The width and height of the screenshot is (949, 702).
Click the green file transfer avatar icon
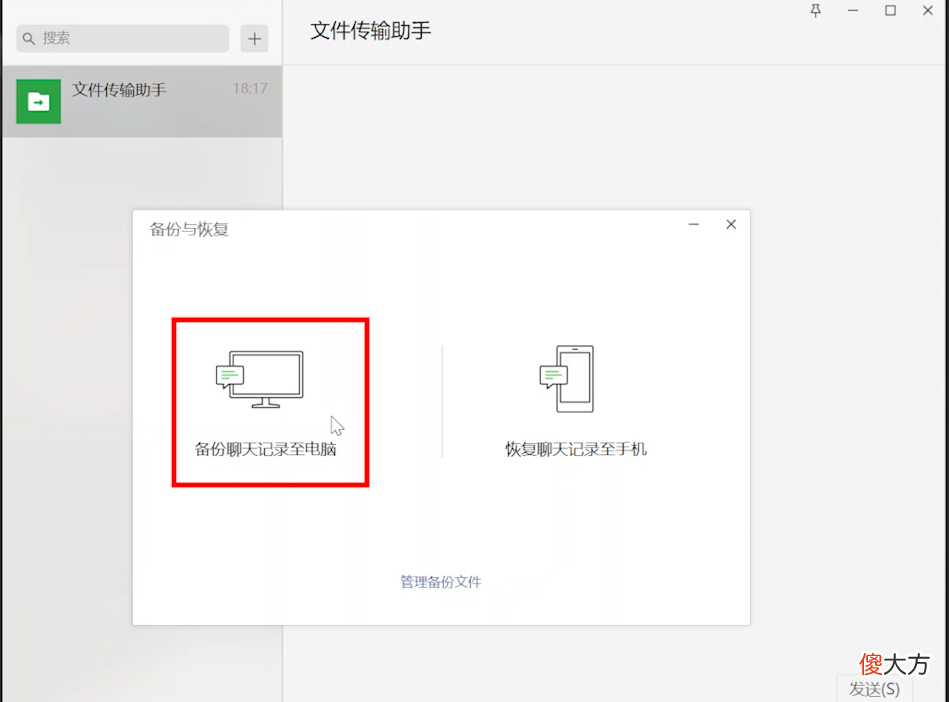coord(38,102)
